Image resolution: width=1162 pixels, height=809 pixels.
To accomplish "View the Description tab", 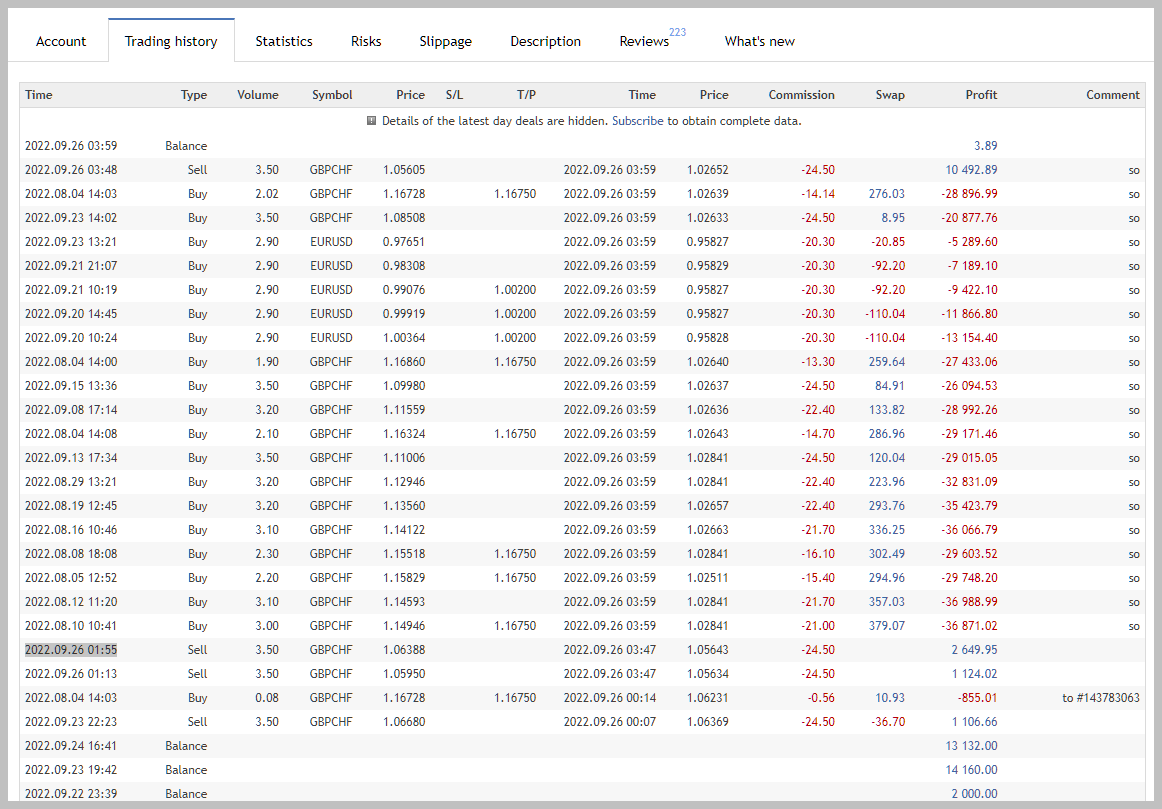I will point(545,41).
